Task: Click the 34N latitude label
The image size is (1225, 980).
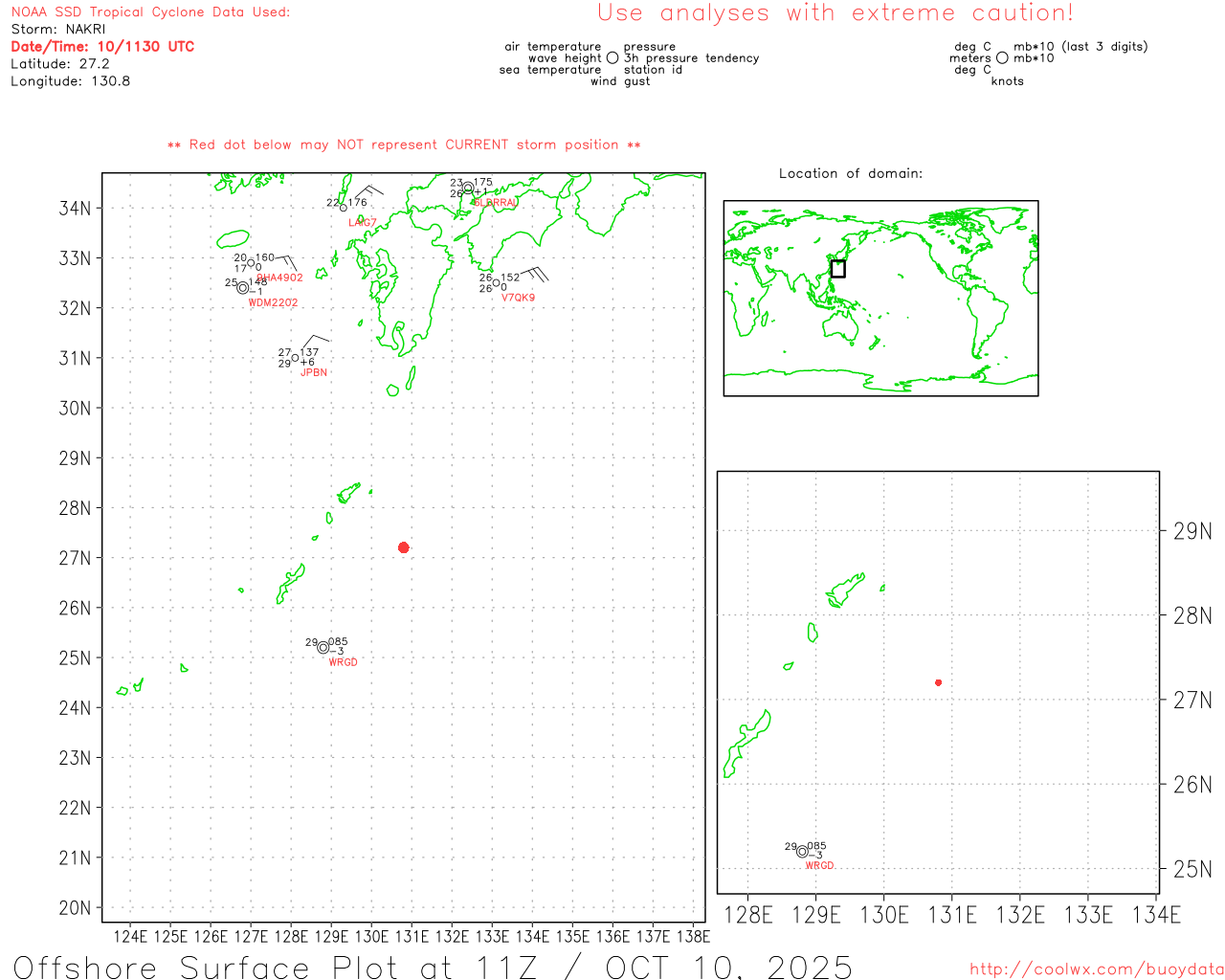Action: click(x=76, y=208)
